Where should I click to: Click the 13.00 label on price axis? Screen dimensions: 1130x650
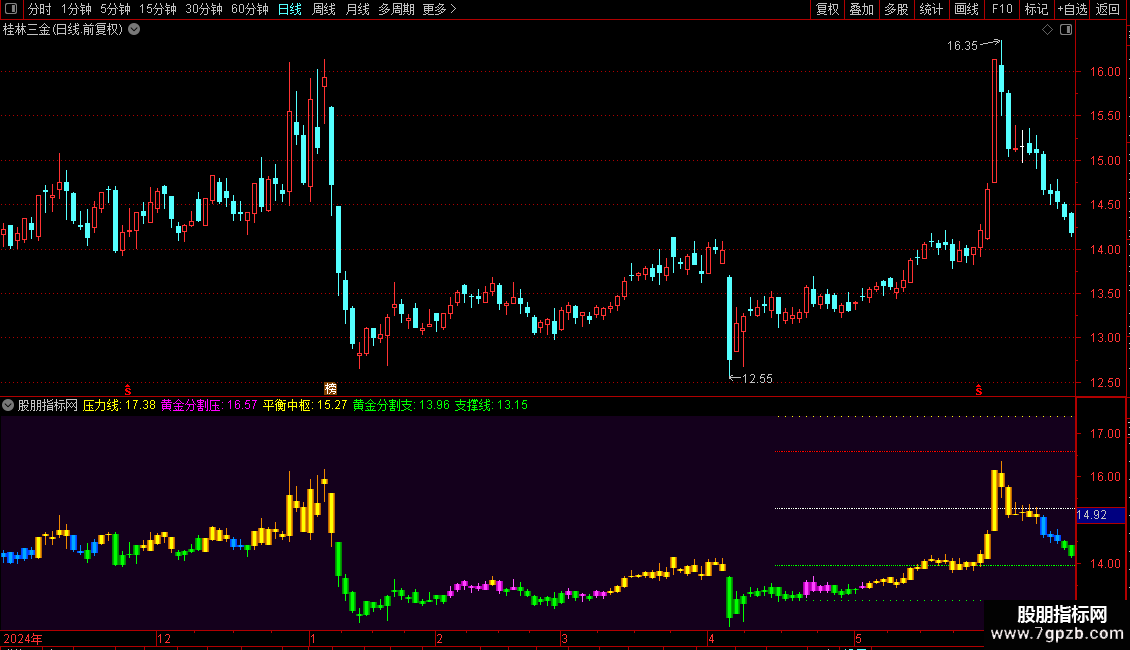[1105, 338]
